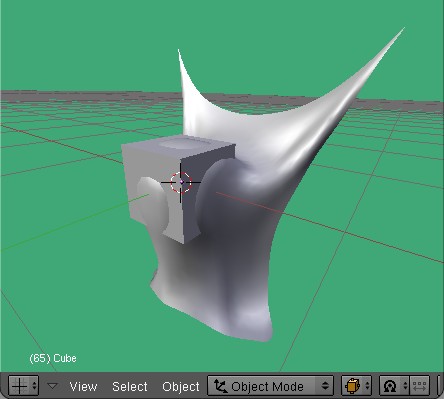The width and height of the screenshot is (444, 399).
Task: Expand the viewport shading selector arrows
Action: (367, 386)
